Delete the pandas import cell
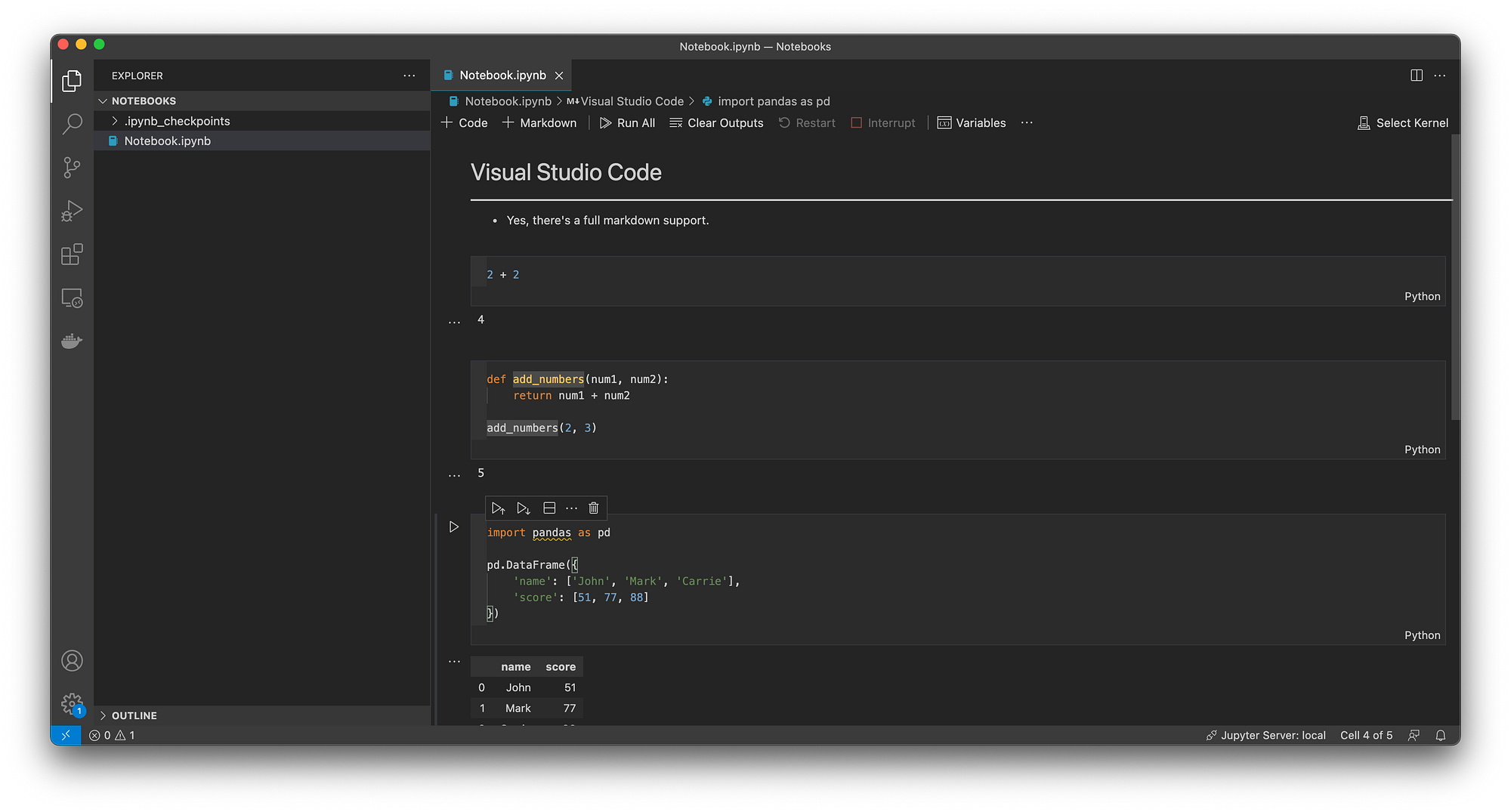 point(594,508)
